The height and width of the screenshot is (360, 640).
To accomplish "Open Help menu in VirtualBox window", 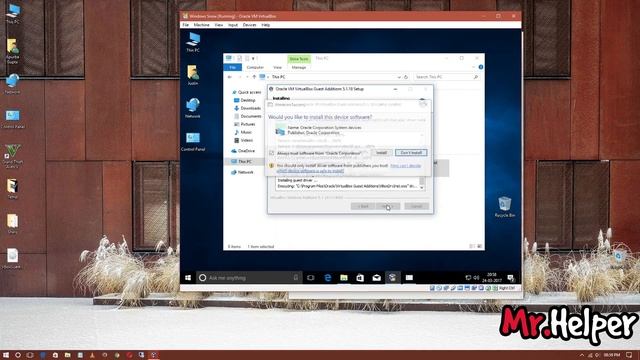I will point(266,25).
